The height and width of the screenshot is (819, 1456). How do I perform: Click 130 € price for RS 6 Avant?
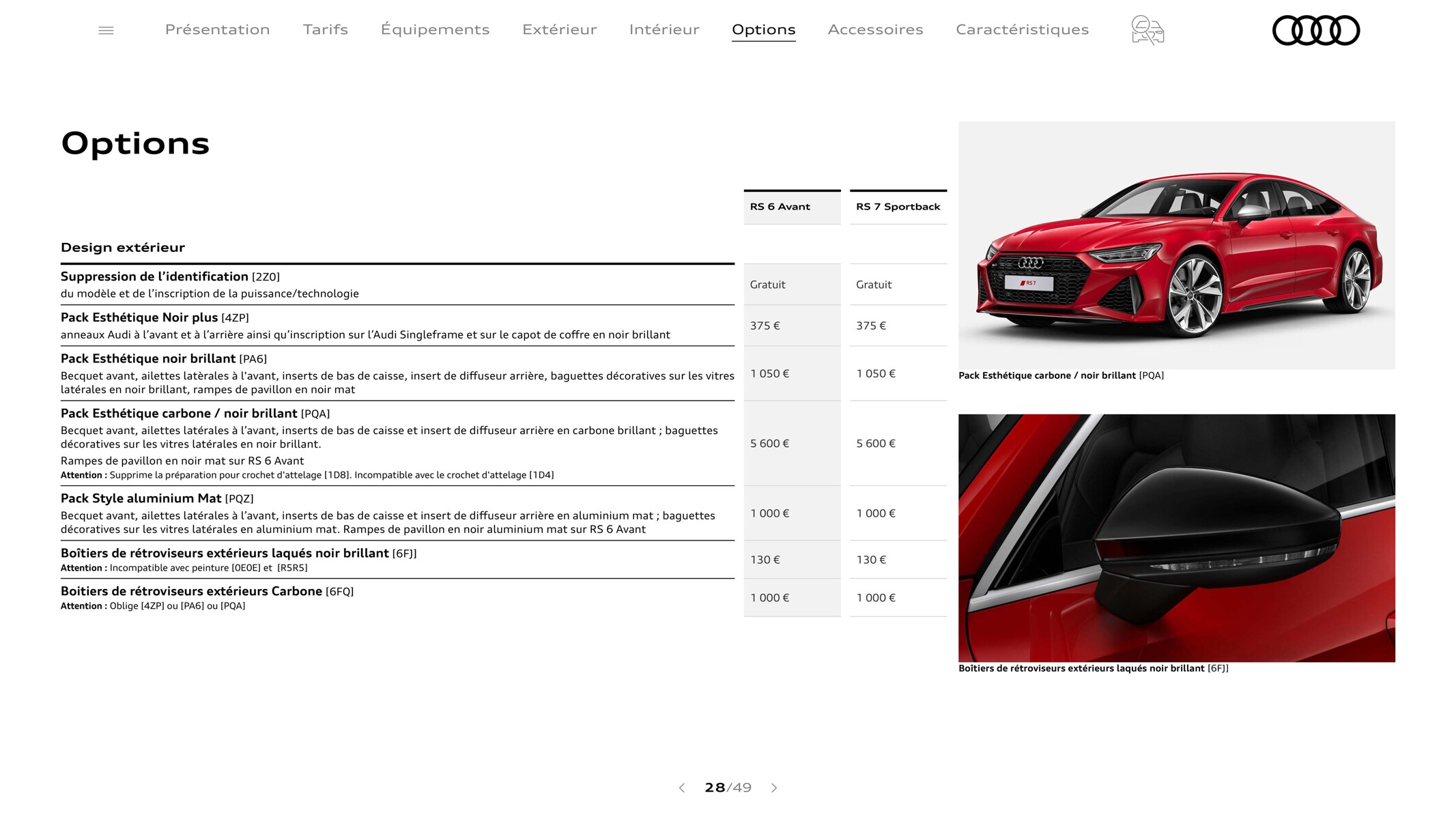tap(765, 560)
